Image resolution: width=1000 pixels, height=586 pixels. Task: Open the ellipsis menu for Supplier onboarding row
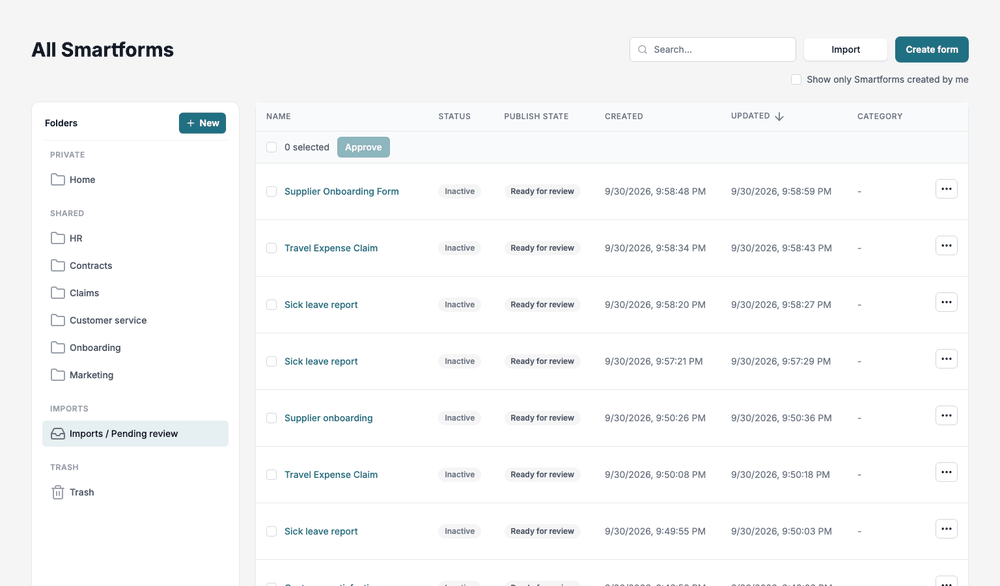click(x=946, y=416)
